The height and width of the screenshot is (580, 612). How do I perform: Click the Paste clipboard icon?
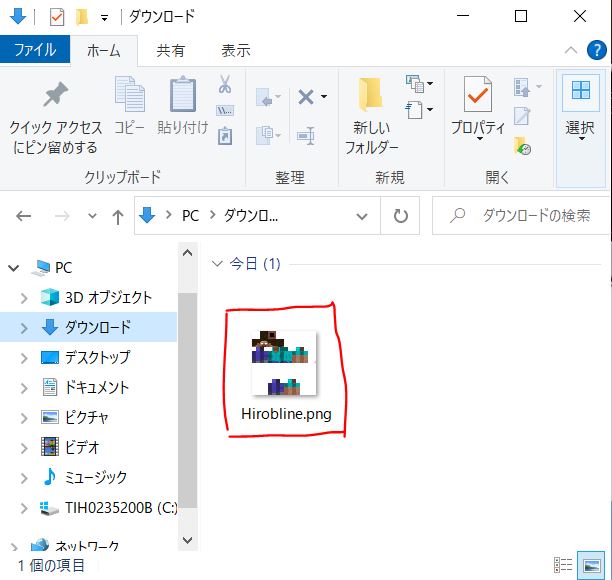pyautogui.click(x=183, y=94)
